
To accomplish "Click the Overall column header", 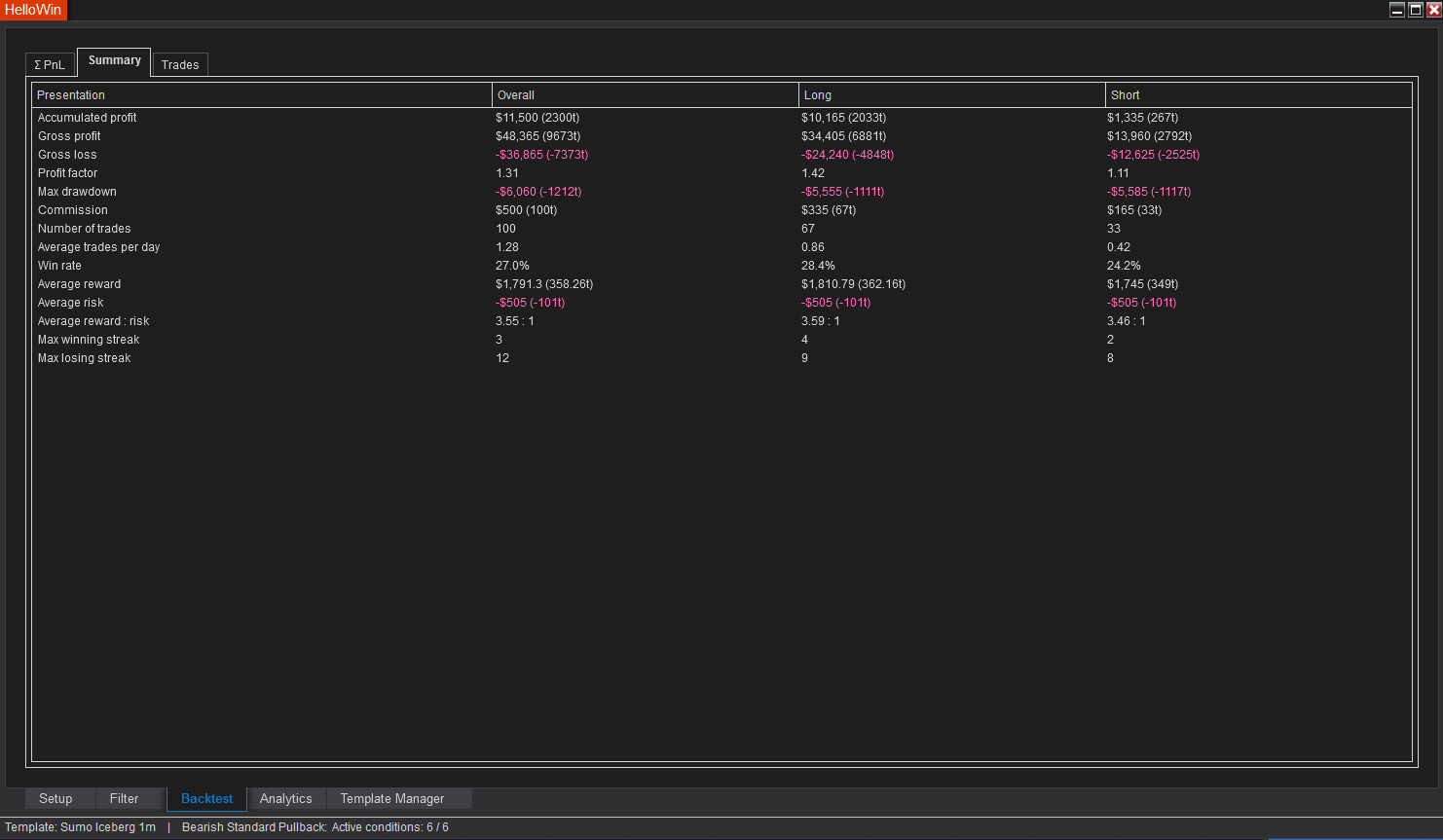I will [646, 95].
